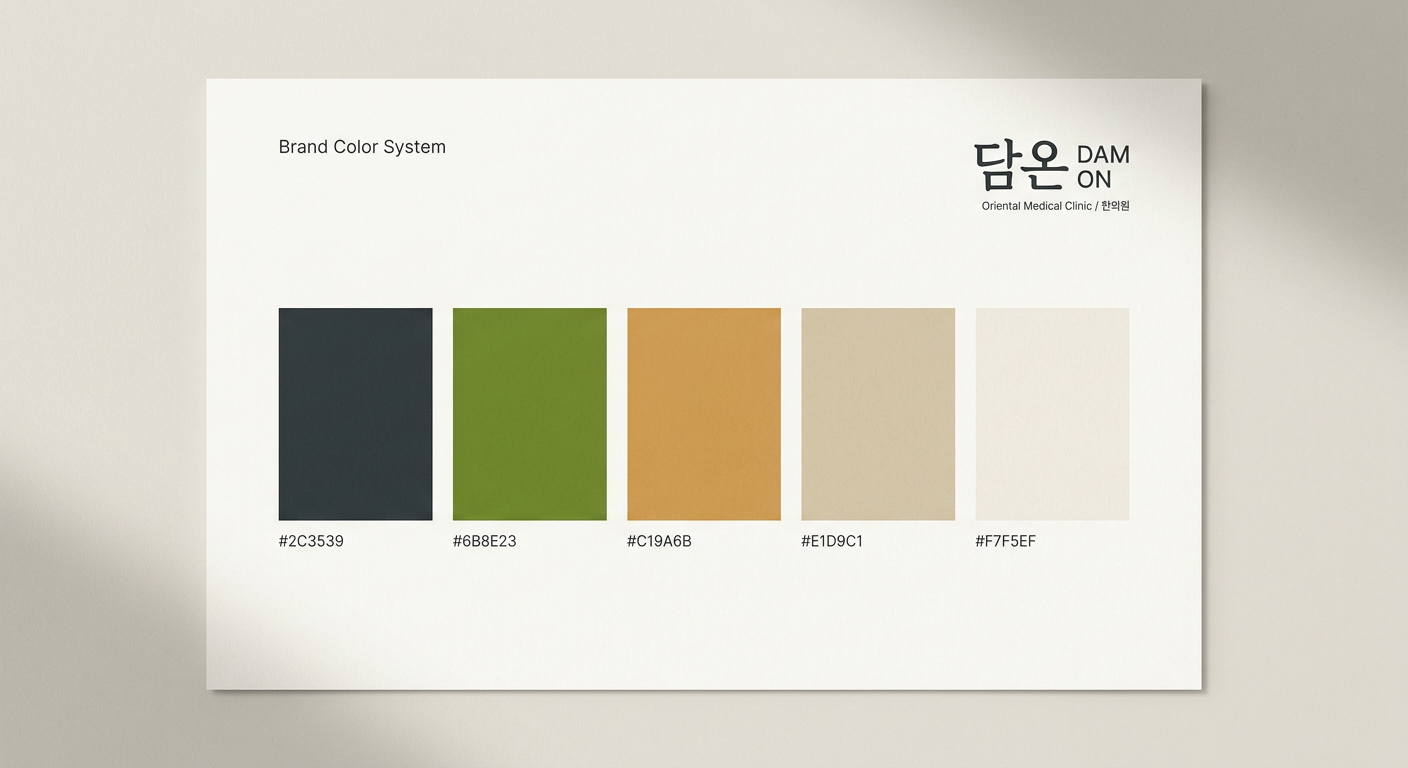
Task: Select the dark charcoal #2C3539 swatch
Action: coord(355,414)
